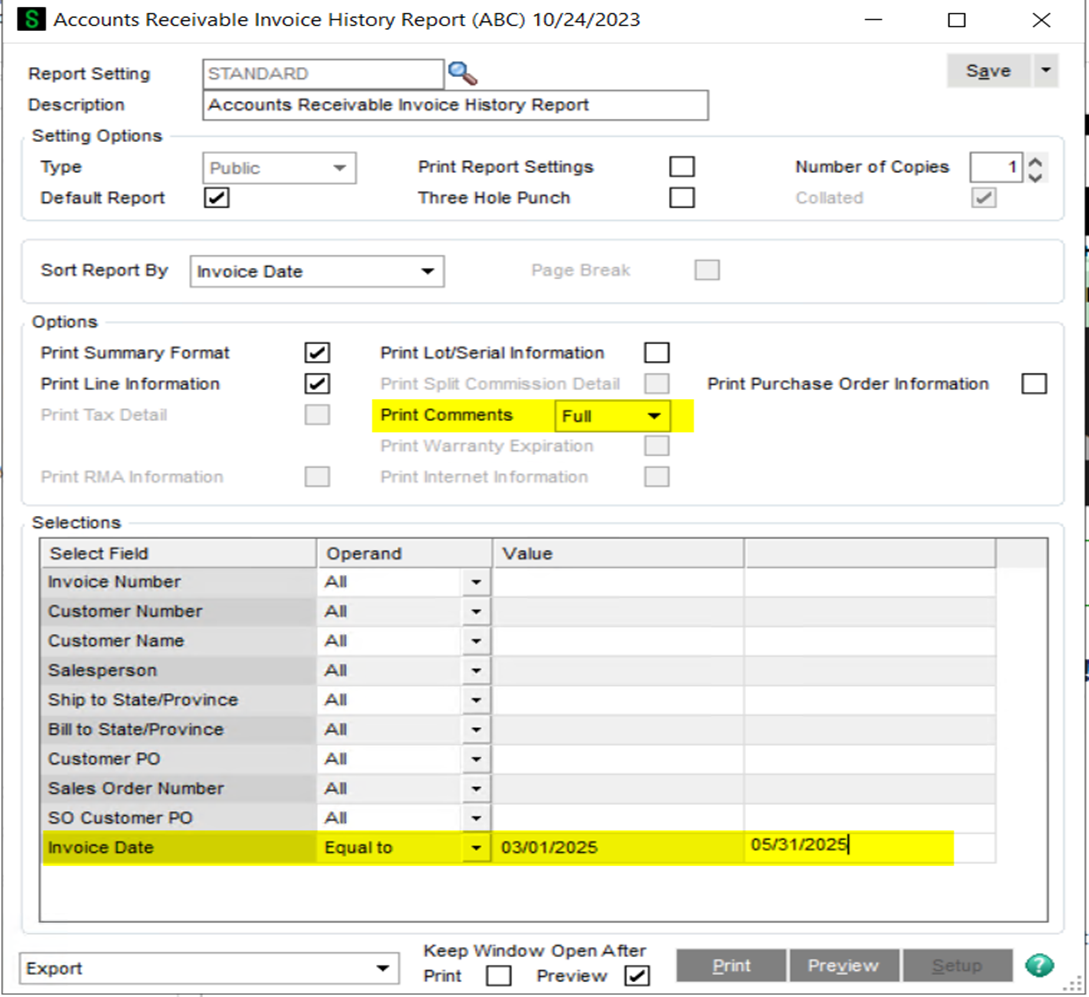Image resolution: width=1089 pixels, height=997 pixels.
Task: Click the Report Setting lookup magnifier icon
Action: (462, 73)
